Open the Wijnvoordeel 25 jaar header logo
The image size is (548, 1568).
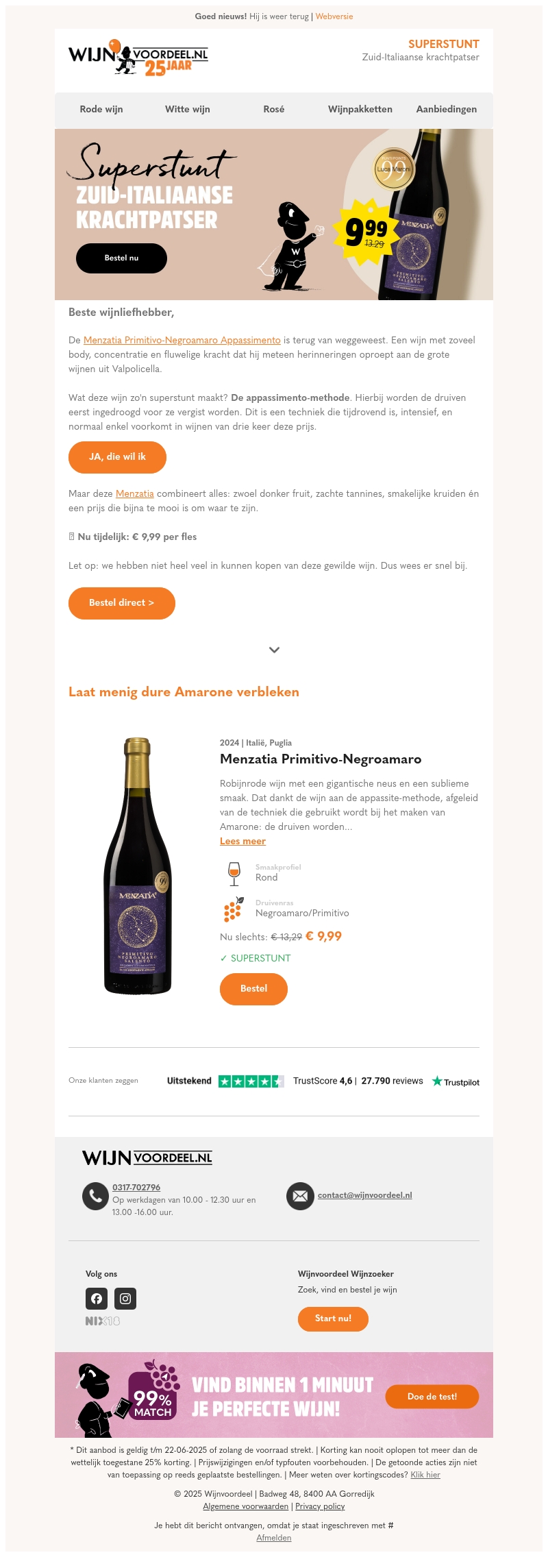(138, 58)
